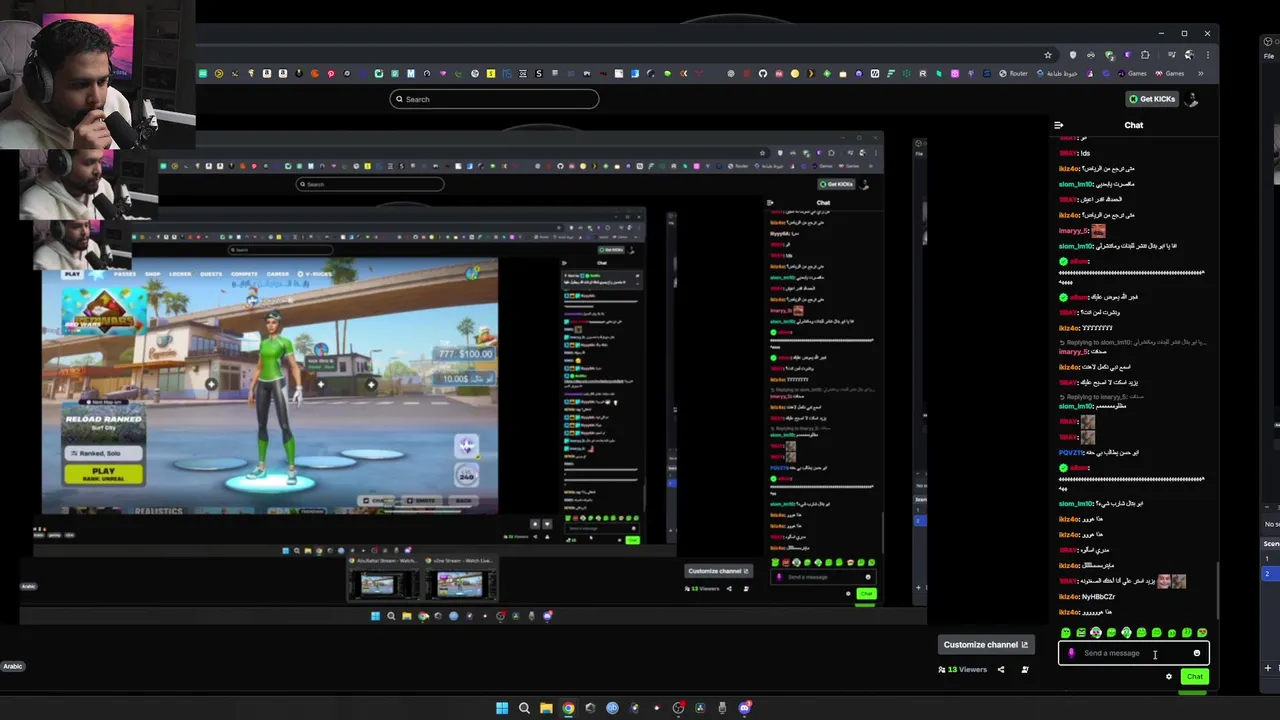Click the Chat header title

[x=1134, y=125]
